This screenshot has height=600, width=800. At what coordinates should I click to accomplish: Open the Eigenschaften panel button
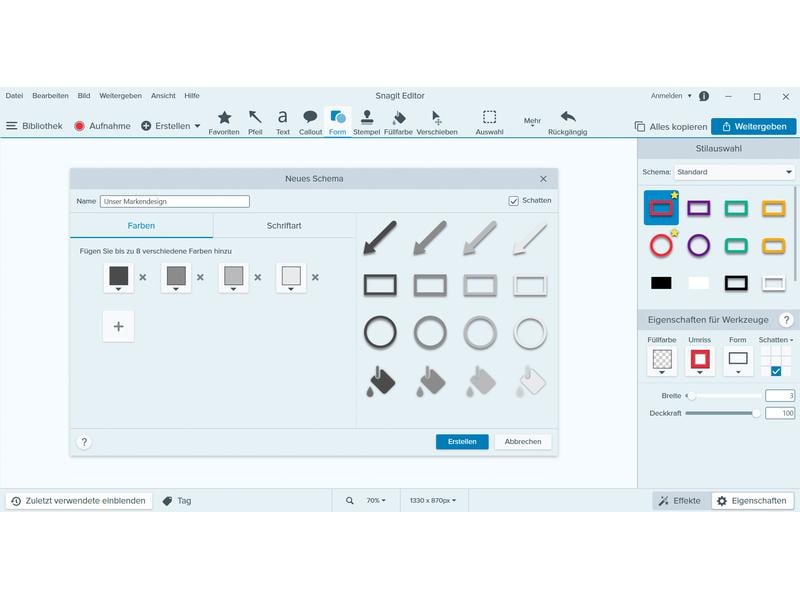pyautogui.click(x=752, y=501)
